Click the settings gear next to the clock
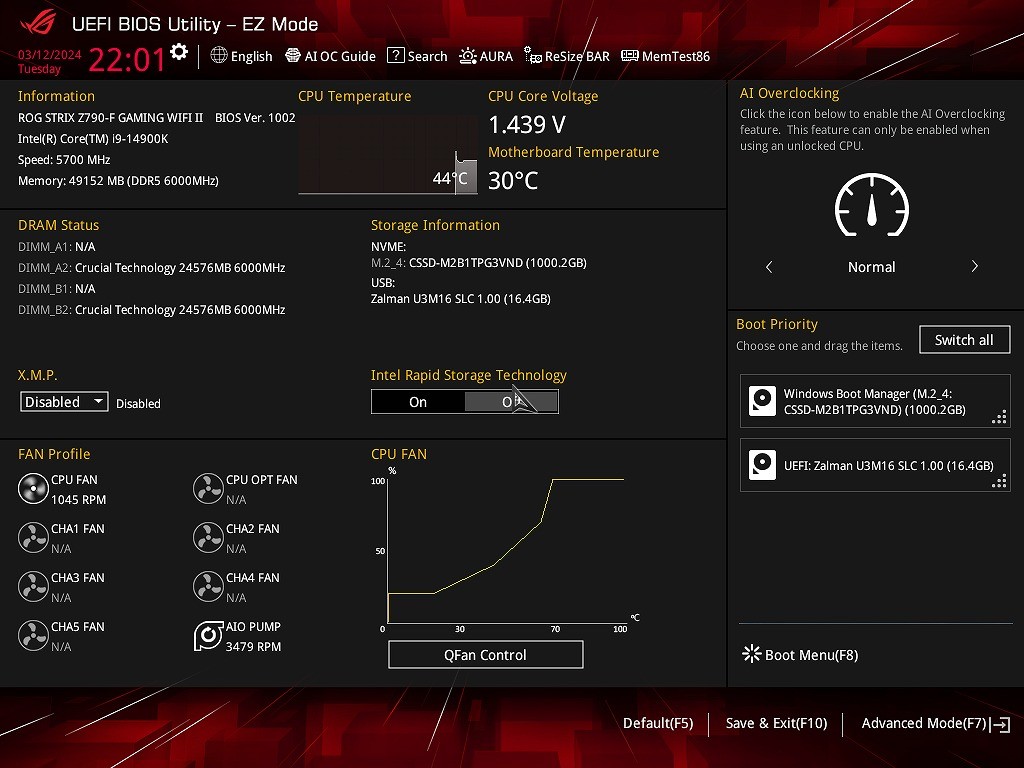This screenshot has height=768, width=1024. click(179, 52)
